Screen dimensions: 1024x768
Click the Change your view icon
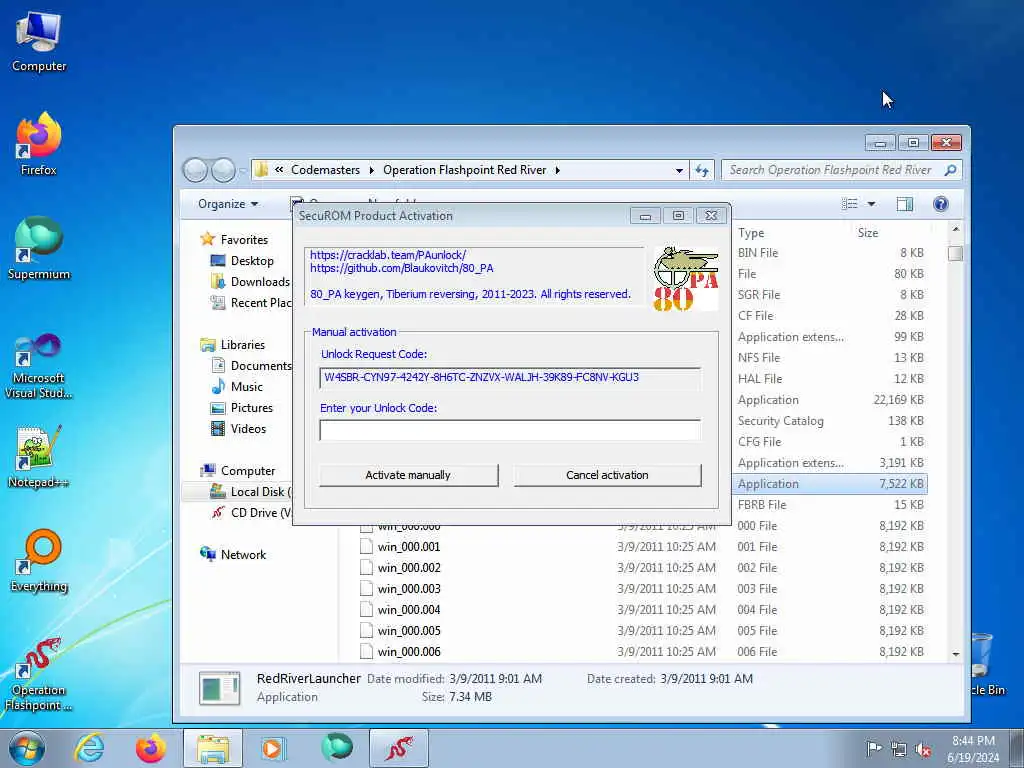850,204
